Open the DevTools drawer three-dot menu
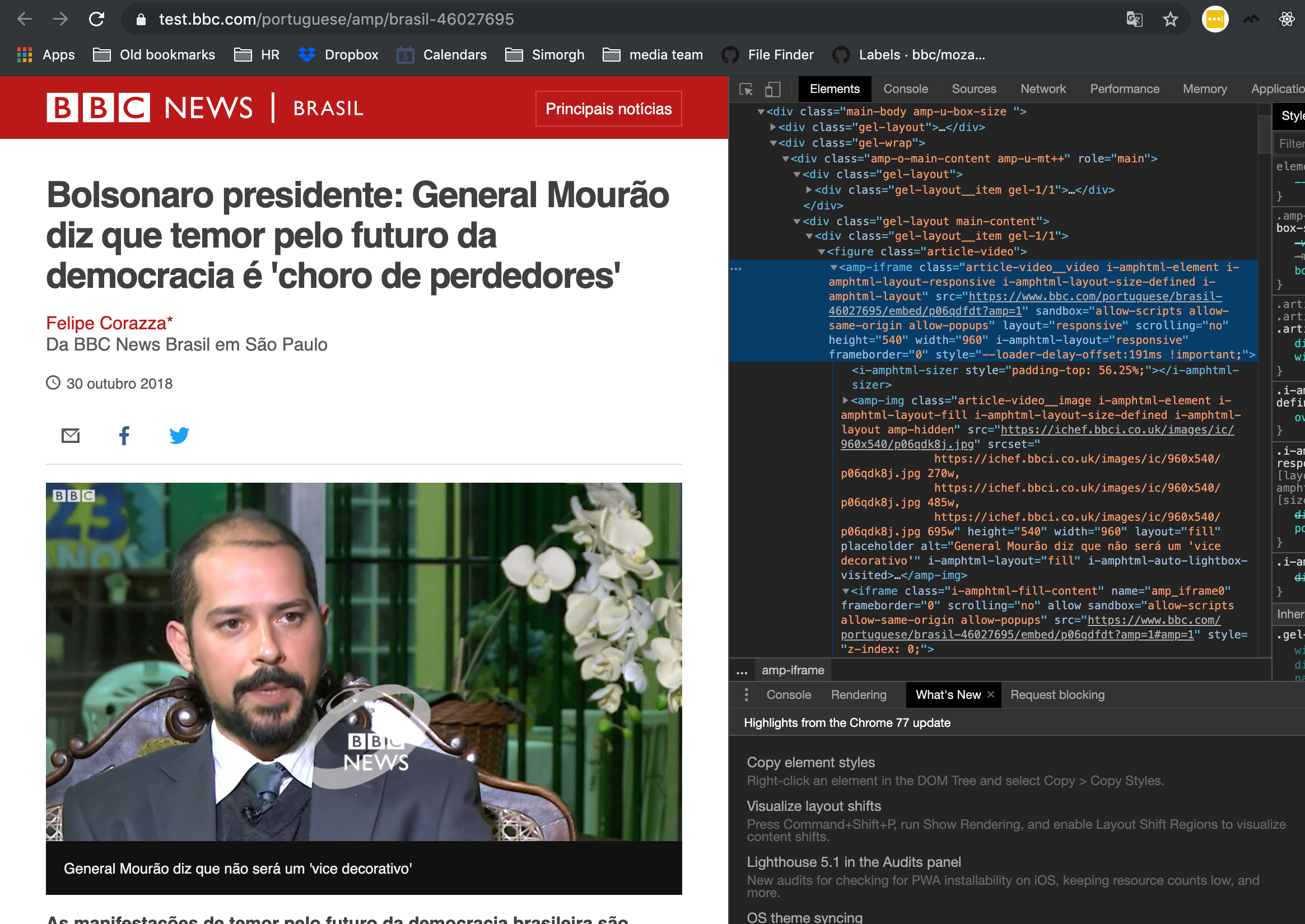Screen dimensions: 1305x924 coord(746,695)
